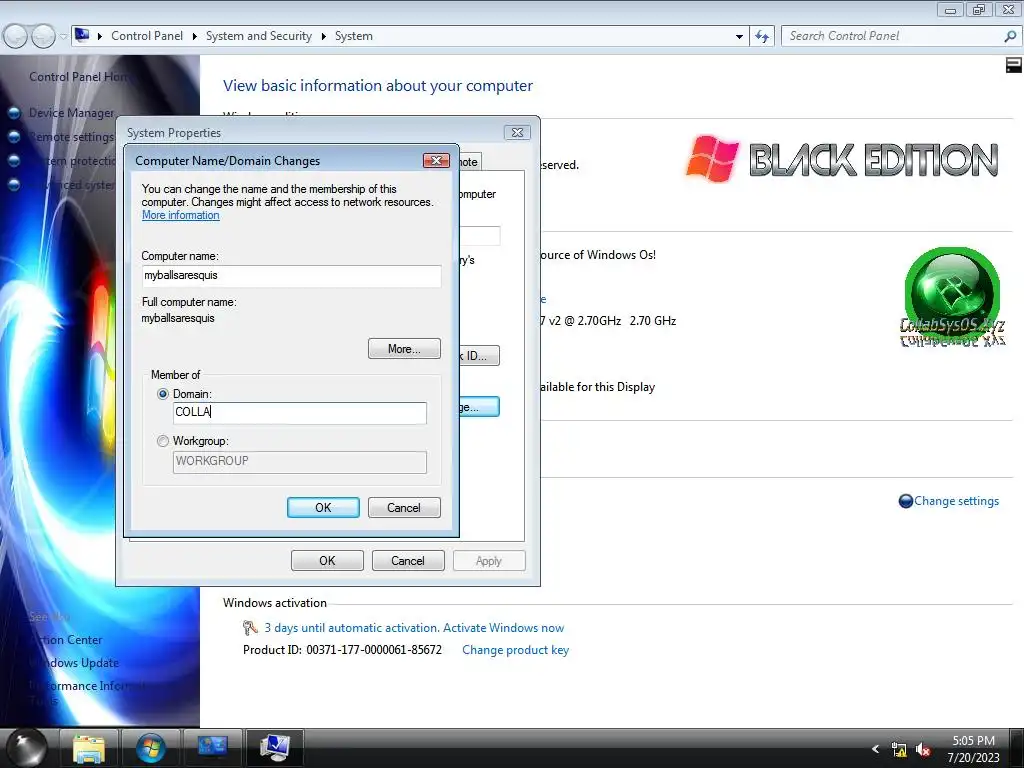Open the Start menu orb

(x=27, y=748)
